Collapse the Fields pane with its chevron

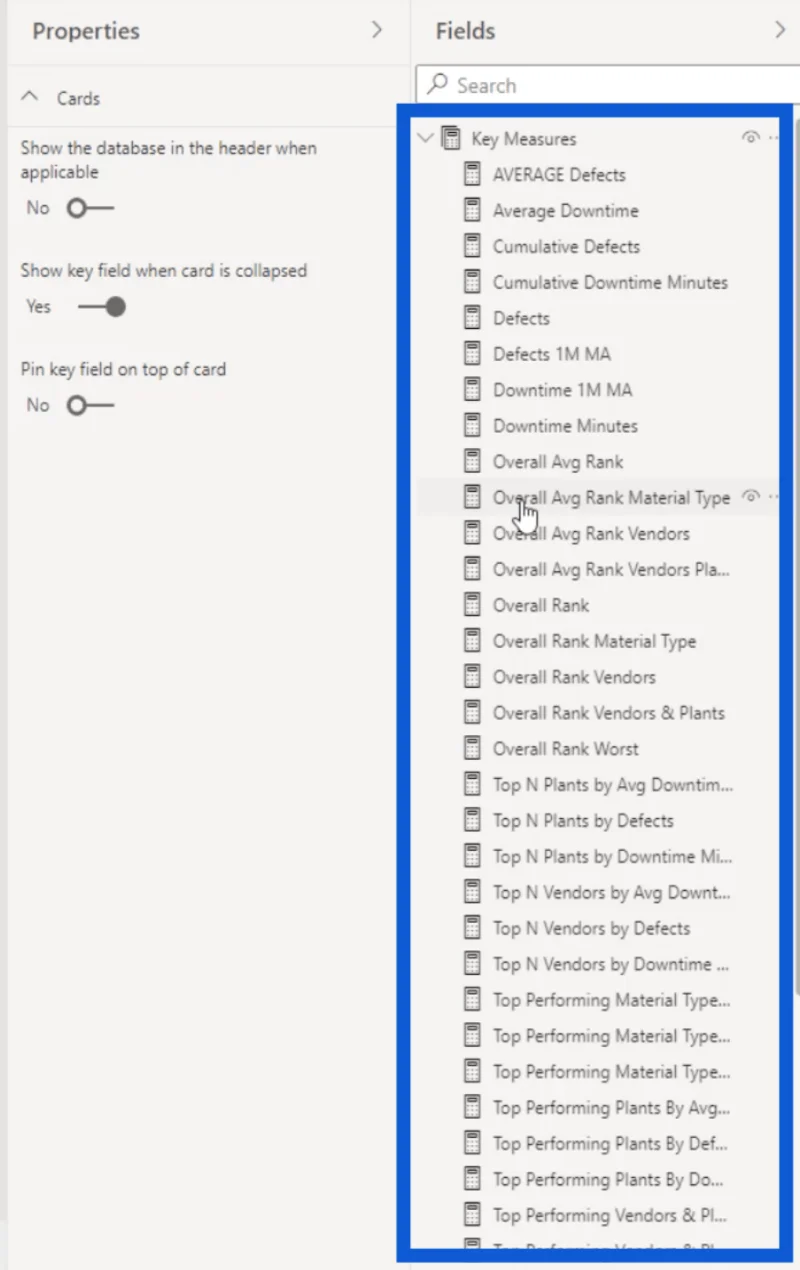(x=780, y=30)
